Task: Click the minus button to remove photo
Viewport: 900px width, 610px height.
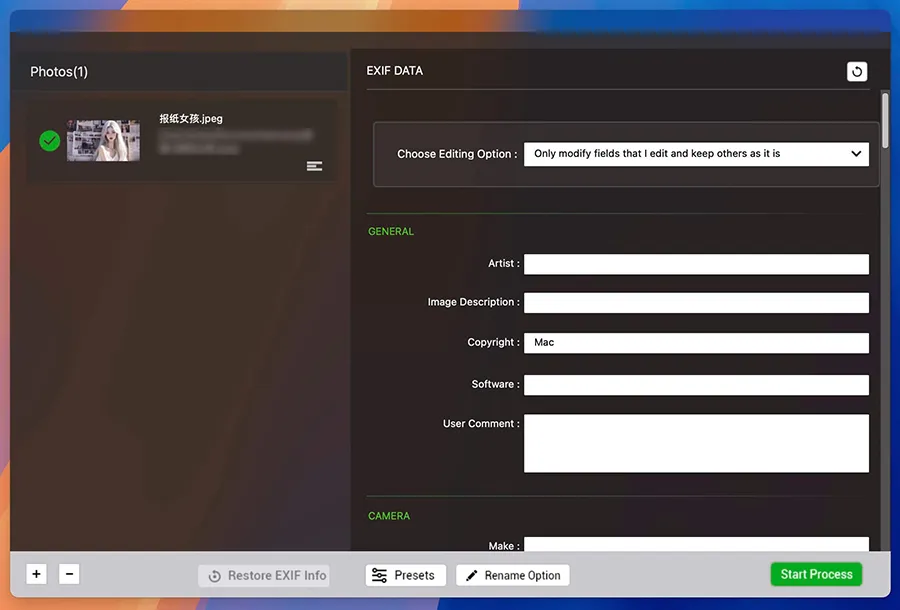Action: point(68,574)
